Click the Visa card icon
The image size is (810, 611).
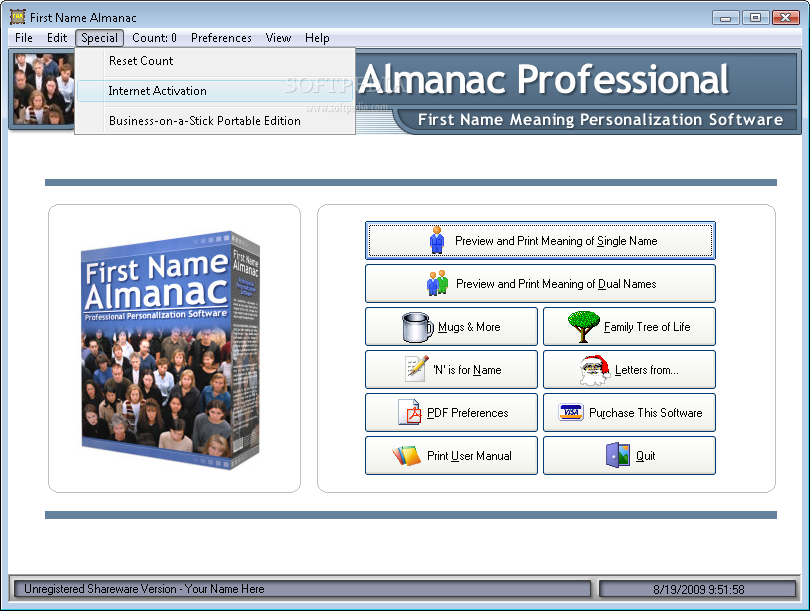(x=571, y=412)
